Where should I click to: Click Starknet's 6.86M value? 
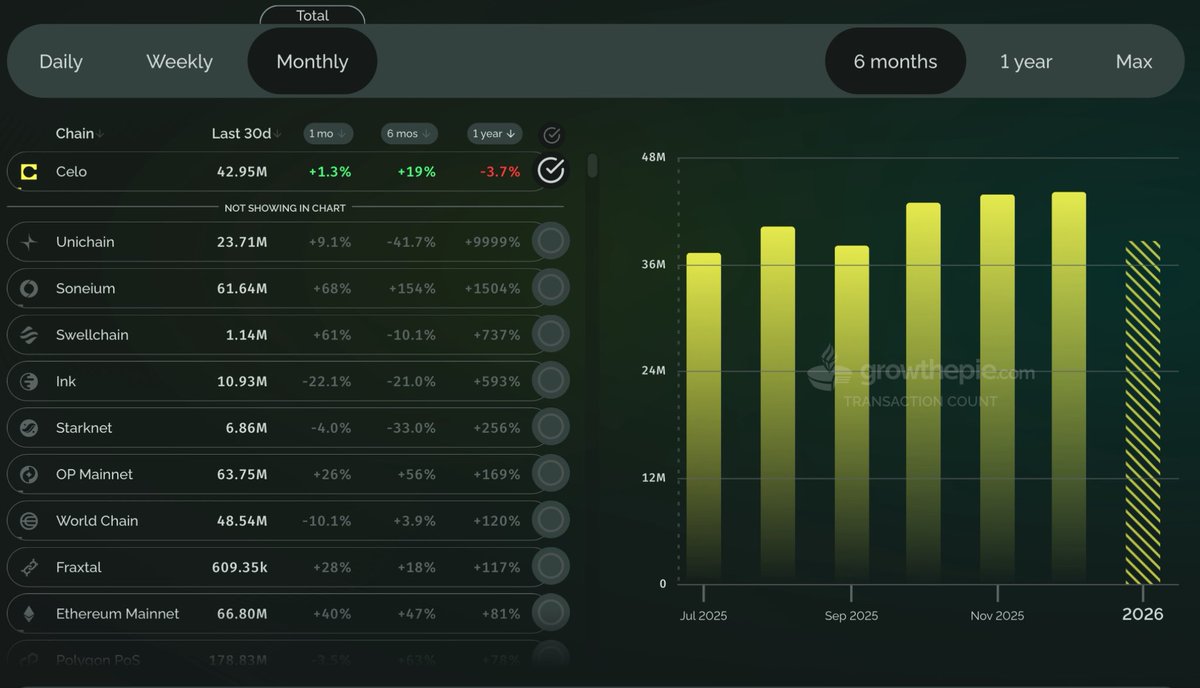(x=246, y=428)
